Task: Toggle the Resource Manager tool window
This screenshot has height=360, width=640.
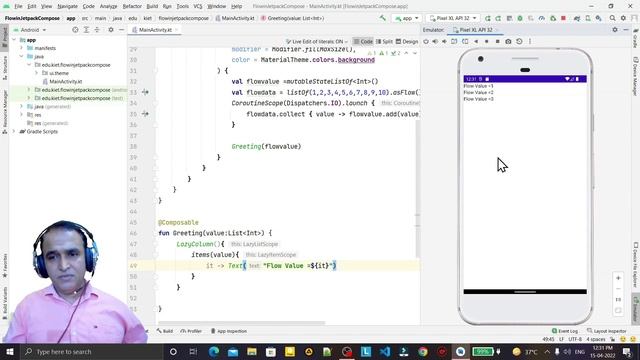Action: point(5,111)
